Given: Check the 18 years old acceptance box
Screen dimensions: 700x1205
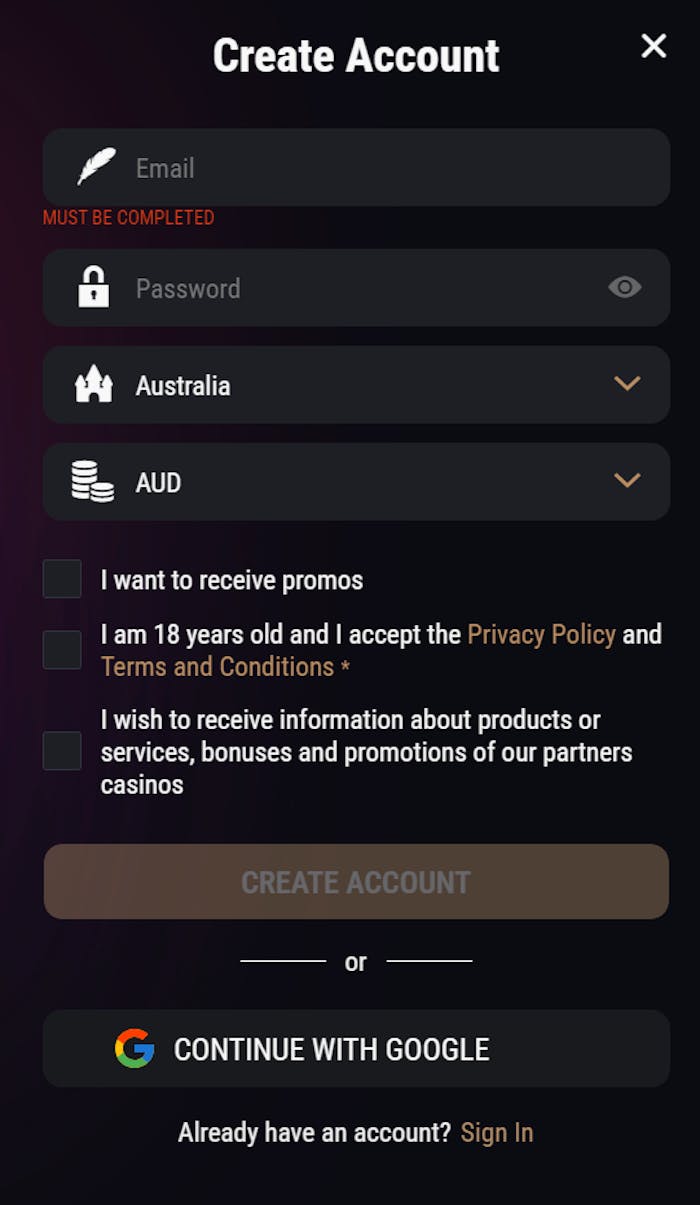Looking at the screenshot, I should pyautogui.click(x=61, y=649).
